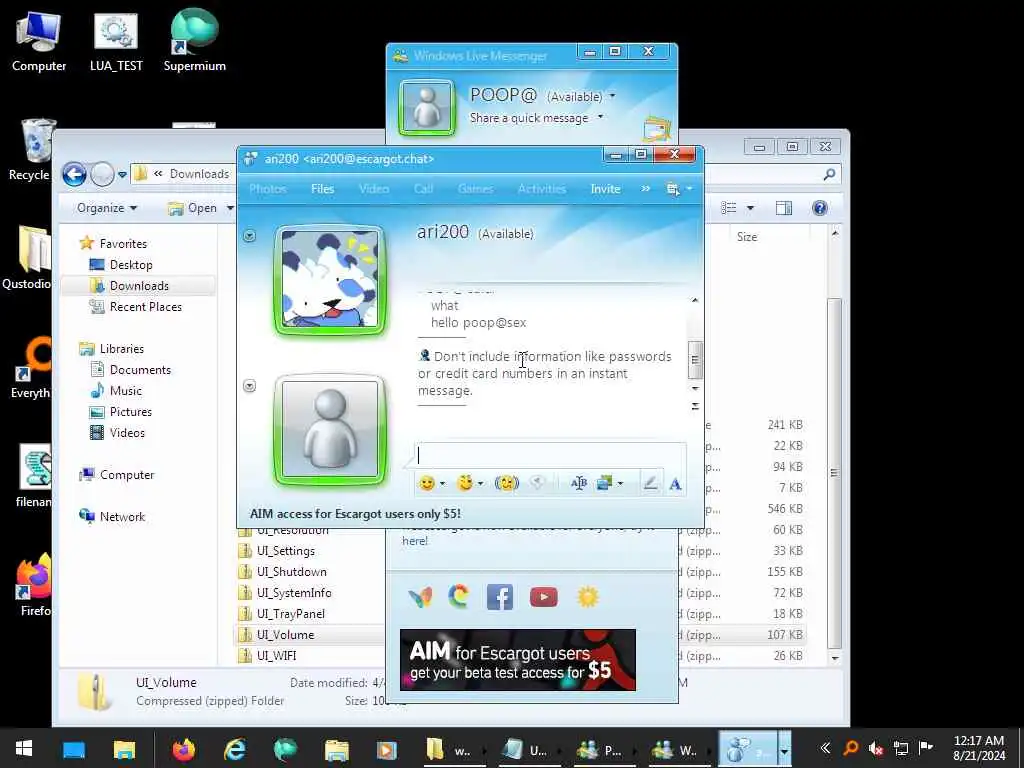Toggle the Explorer preview pane icon
The height and width of the screenshot is (768, 1024).
tap(784, 208)
